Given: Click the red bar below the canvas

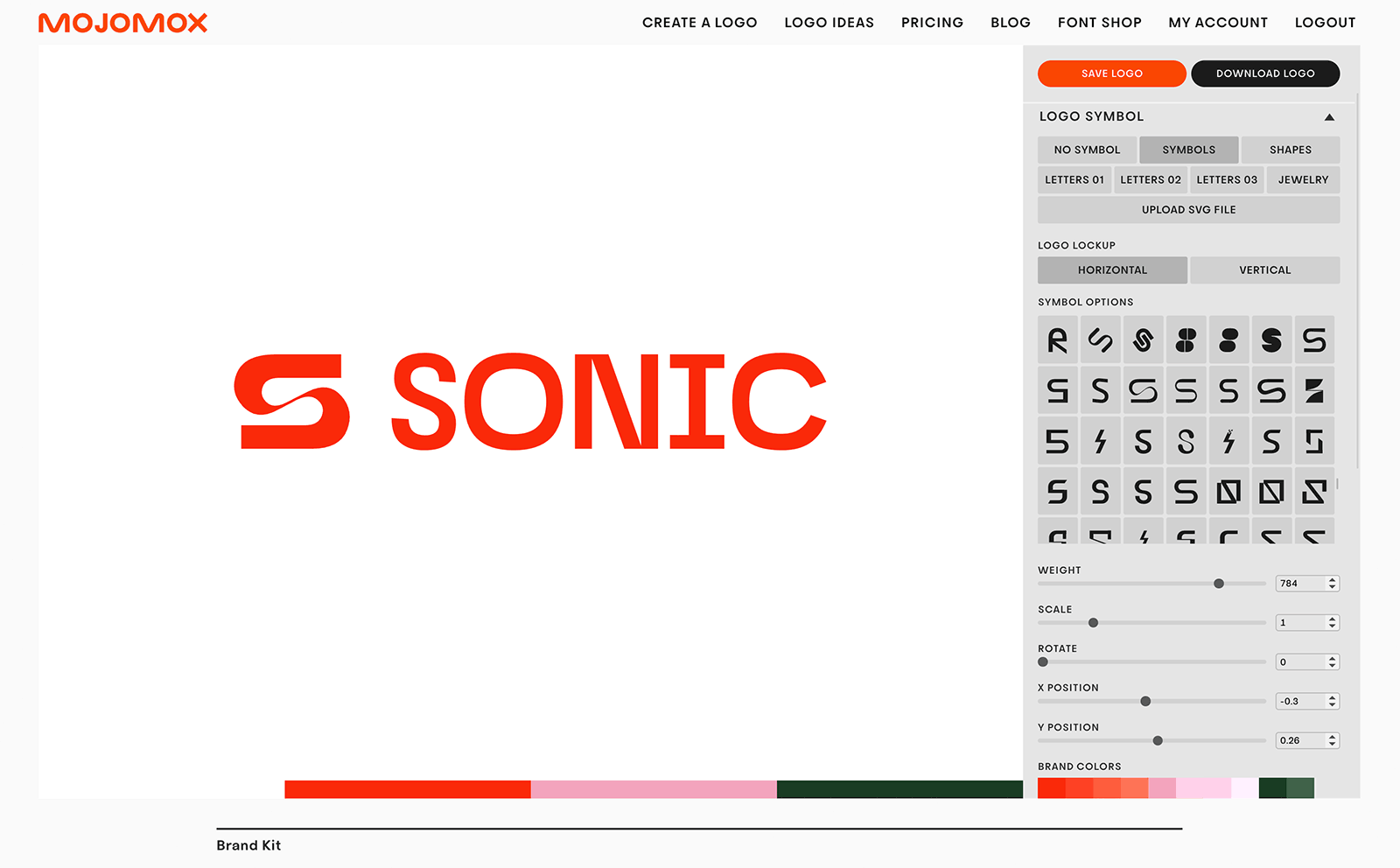Looking at the screenshot, I should pyautogui.click(x=408, y=789).
